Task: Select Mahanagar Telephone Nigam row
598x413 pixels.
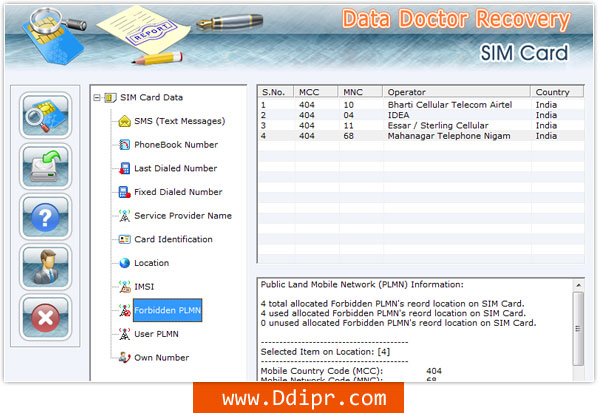Action: (421, 136)
